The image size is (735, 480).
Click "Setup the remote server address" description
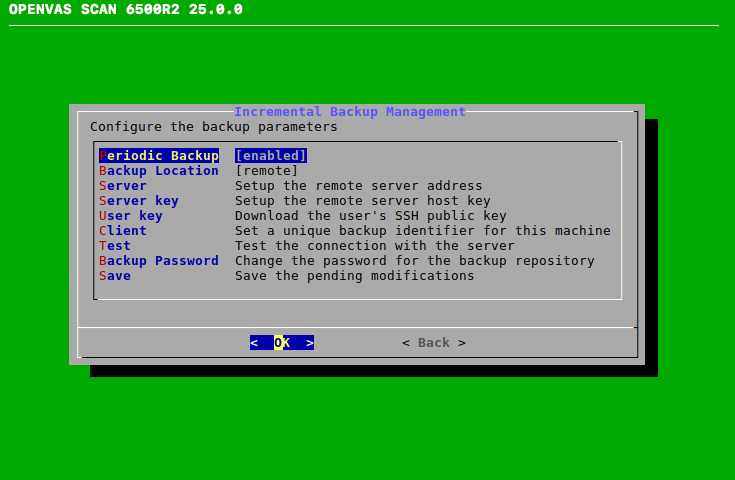358,186
